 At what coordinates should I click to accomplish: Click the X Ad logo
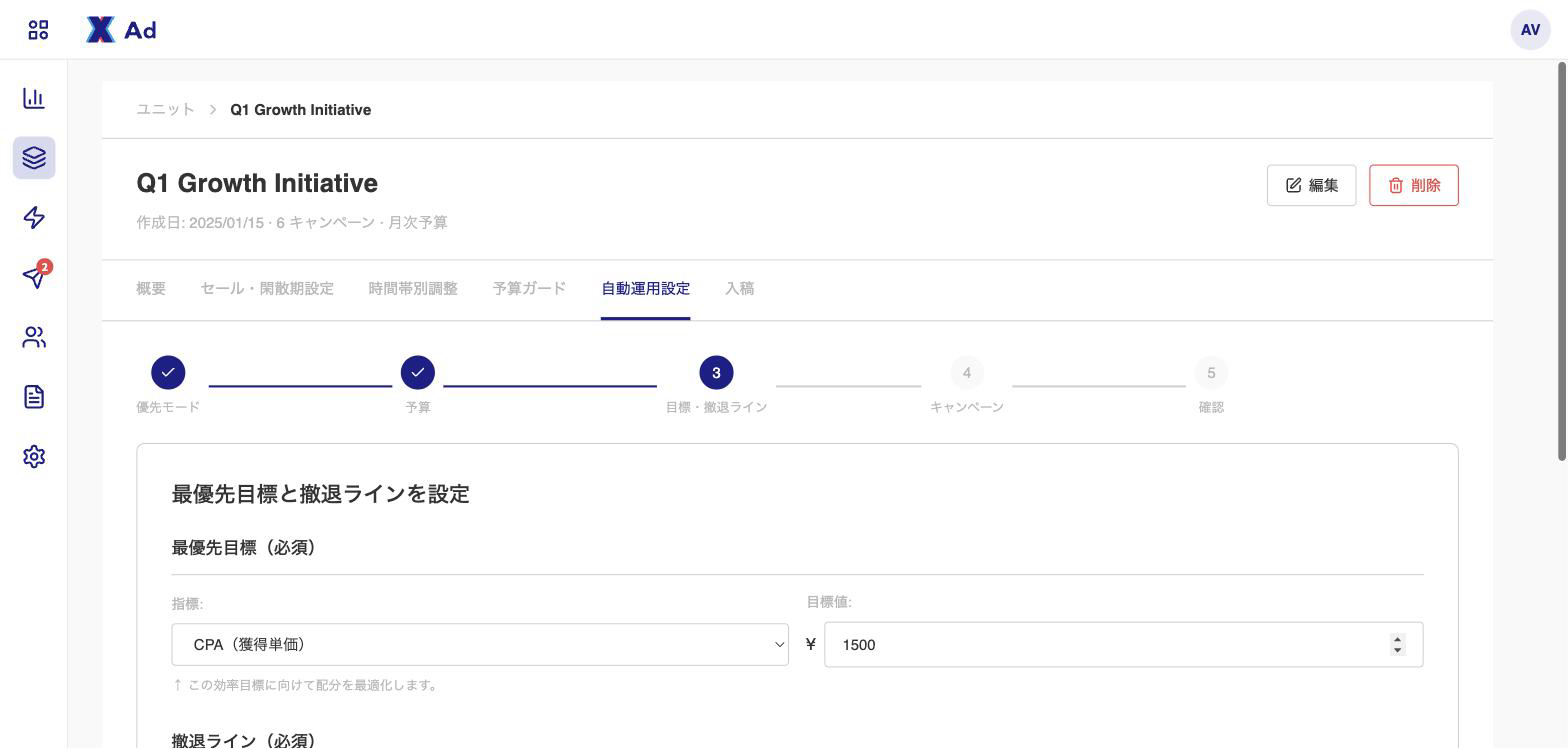(x=121, y=30)
